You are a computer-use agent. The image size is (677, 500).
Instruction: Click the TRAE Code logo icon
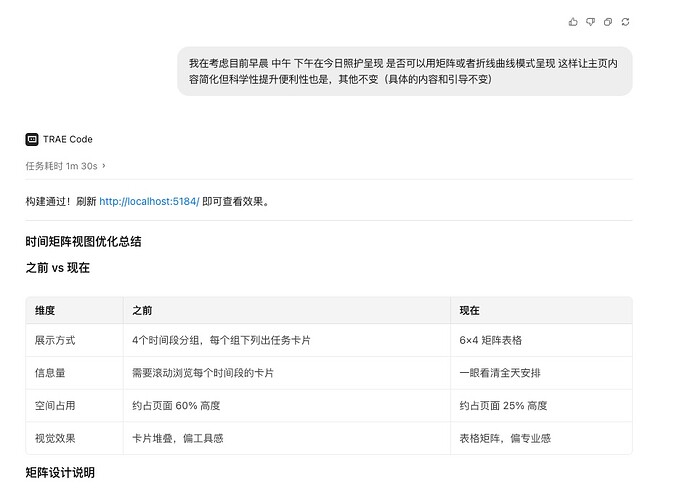pyautogui.click(x=32, y=139)
